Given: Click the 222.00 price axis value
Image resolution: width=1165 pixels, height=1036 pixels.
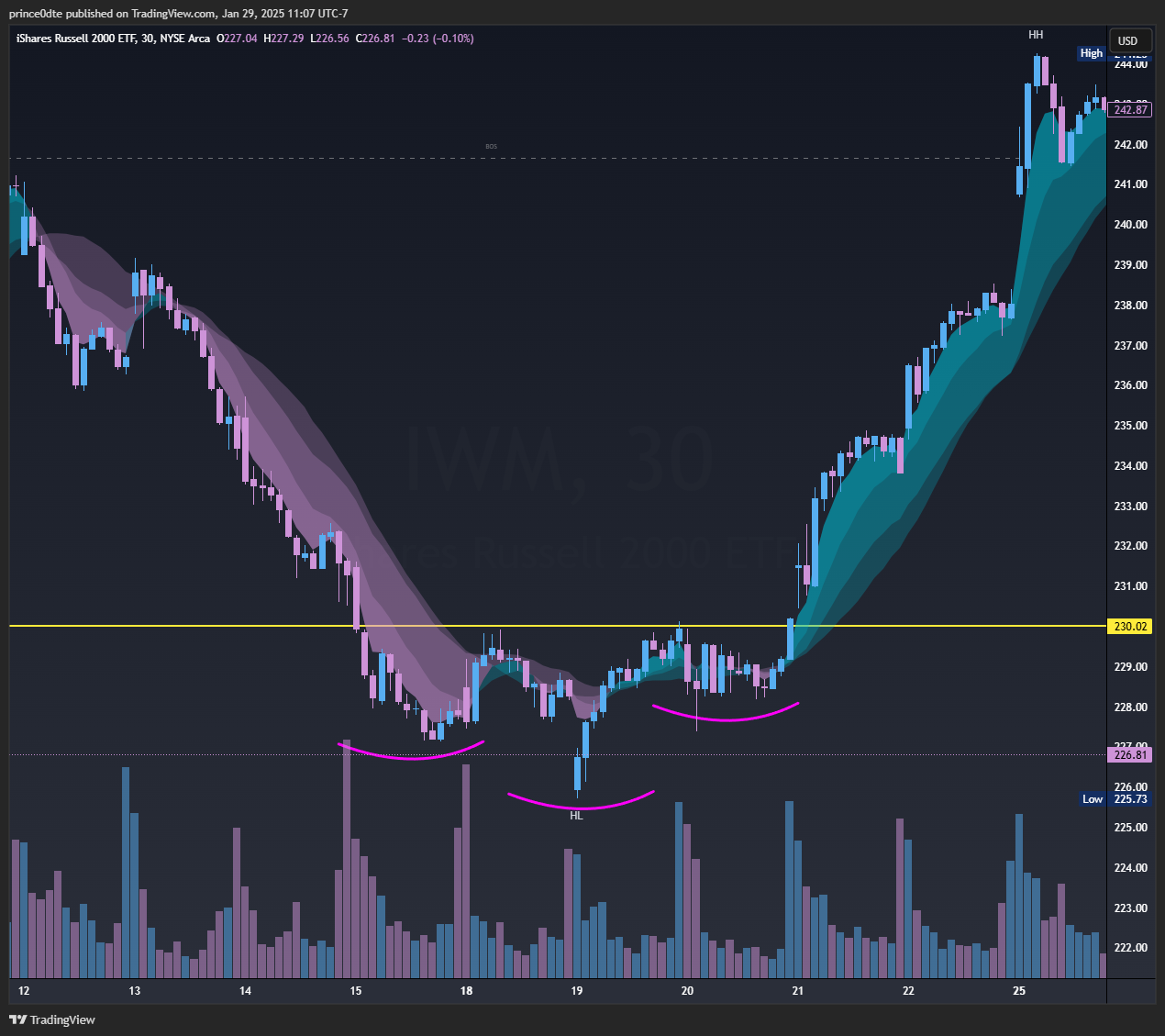Looking at the screenshot, I should click(x=1130, y=948).
